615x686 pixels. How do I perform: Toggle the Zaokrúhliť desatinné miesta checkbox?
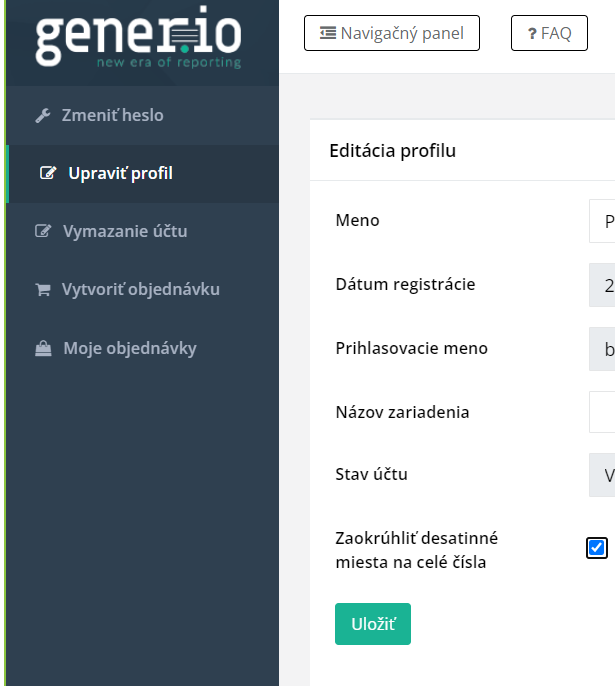[x=597, y=547]
